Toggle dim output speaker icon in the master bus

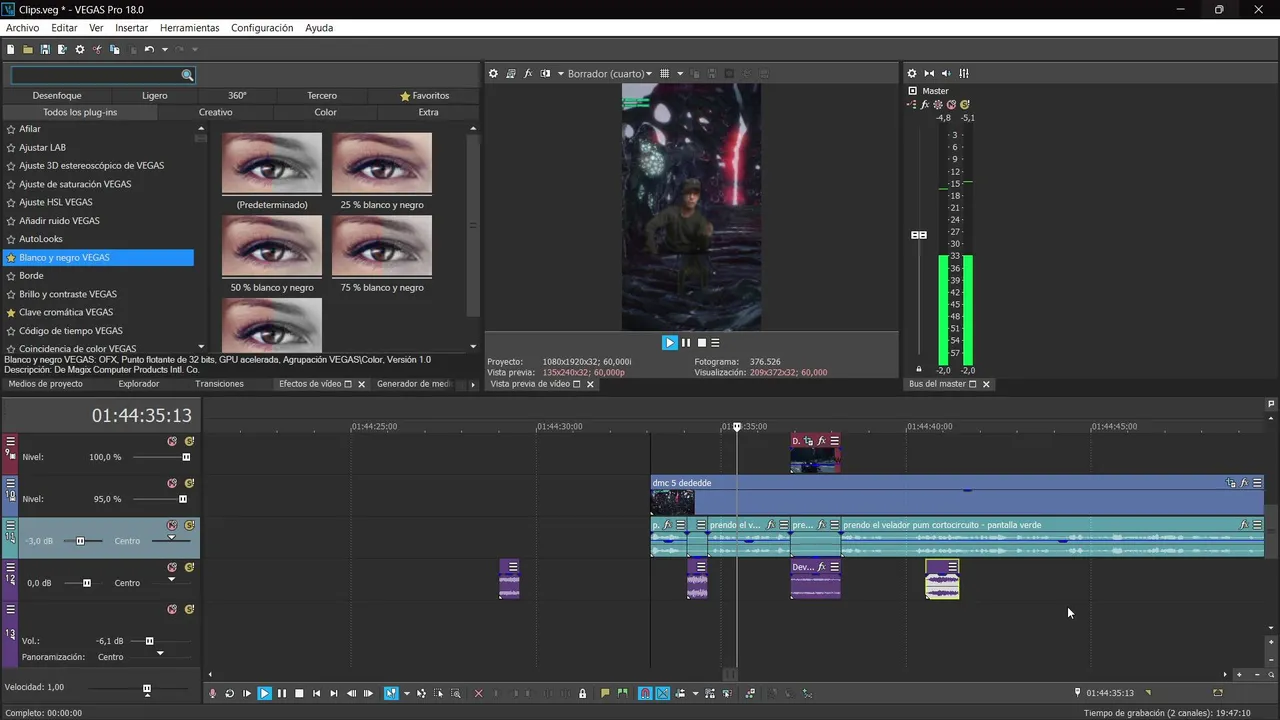click(946, 74)
